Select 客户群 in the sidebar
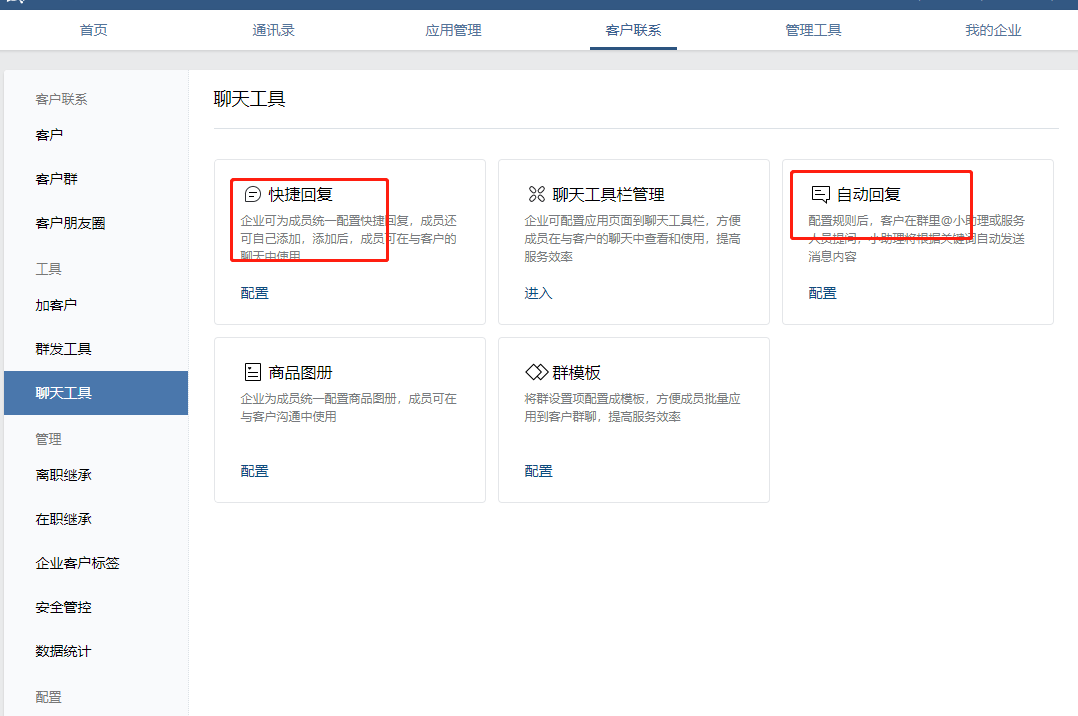This screenshot has height=716, width=1078. [57, 179]
